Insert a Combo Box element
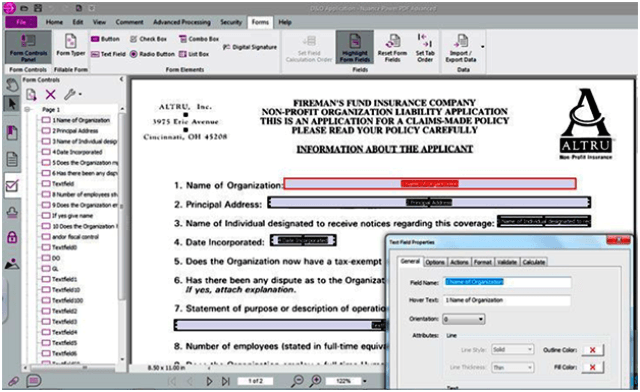The image size is (640, 392). click(x=199, y=39)
